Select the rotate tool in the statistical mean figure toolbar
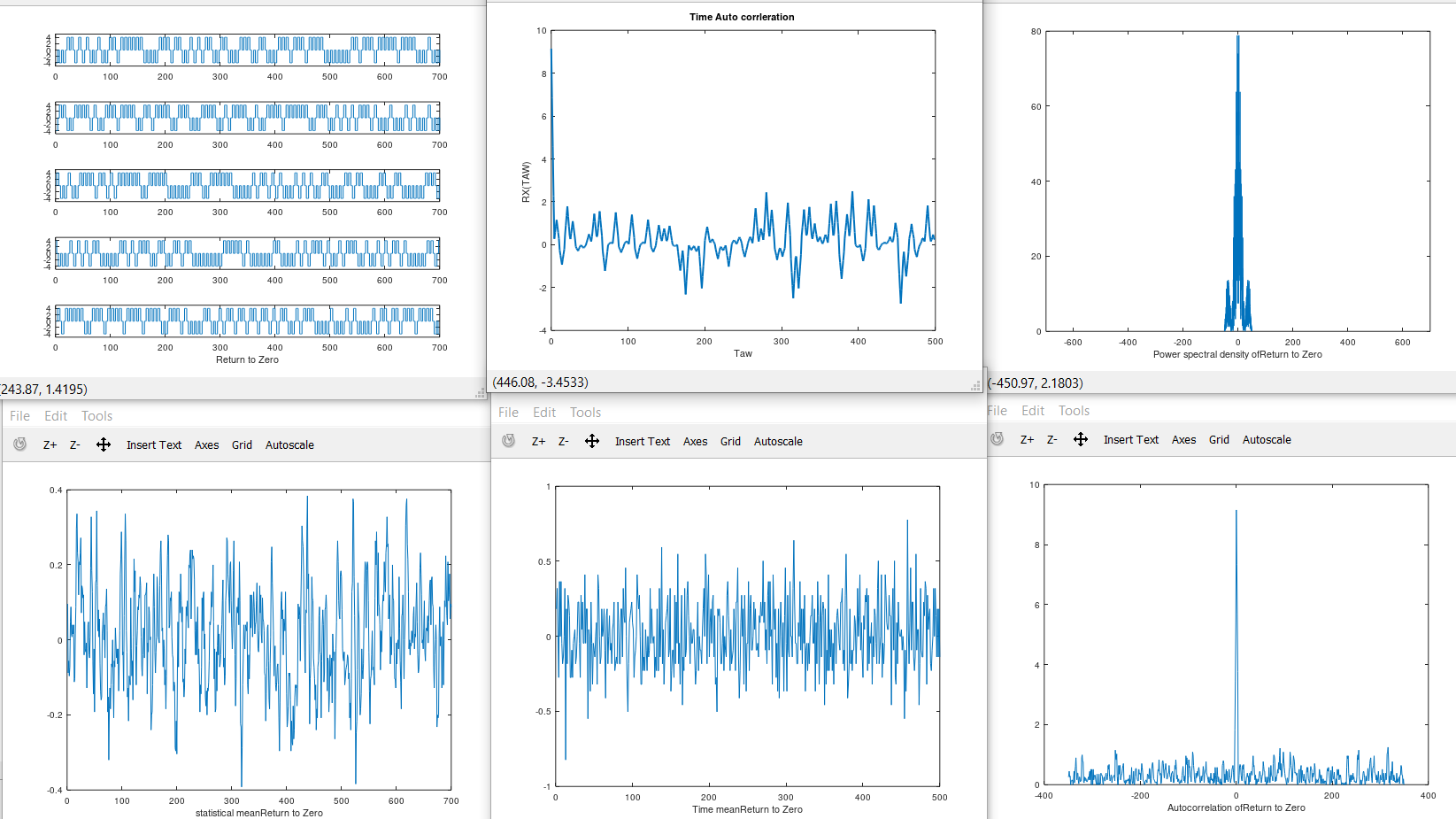Image resolution: width=1456 pixels, height=819 pixels. (x=19, y=444)
